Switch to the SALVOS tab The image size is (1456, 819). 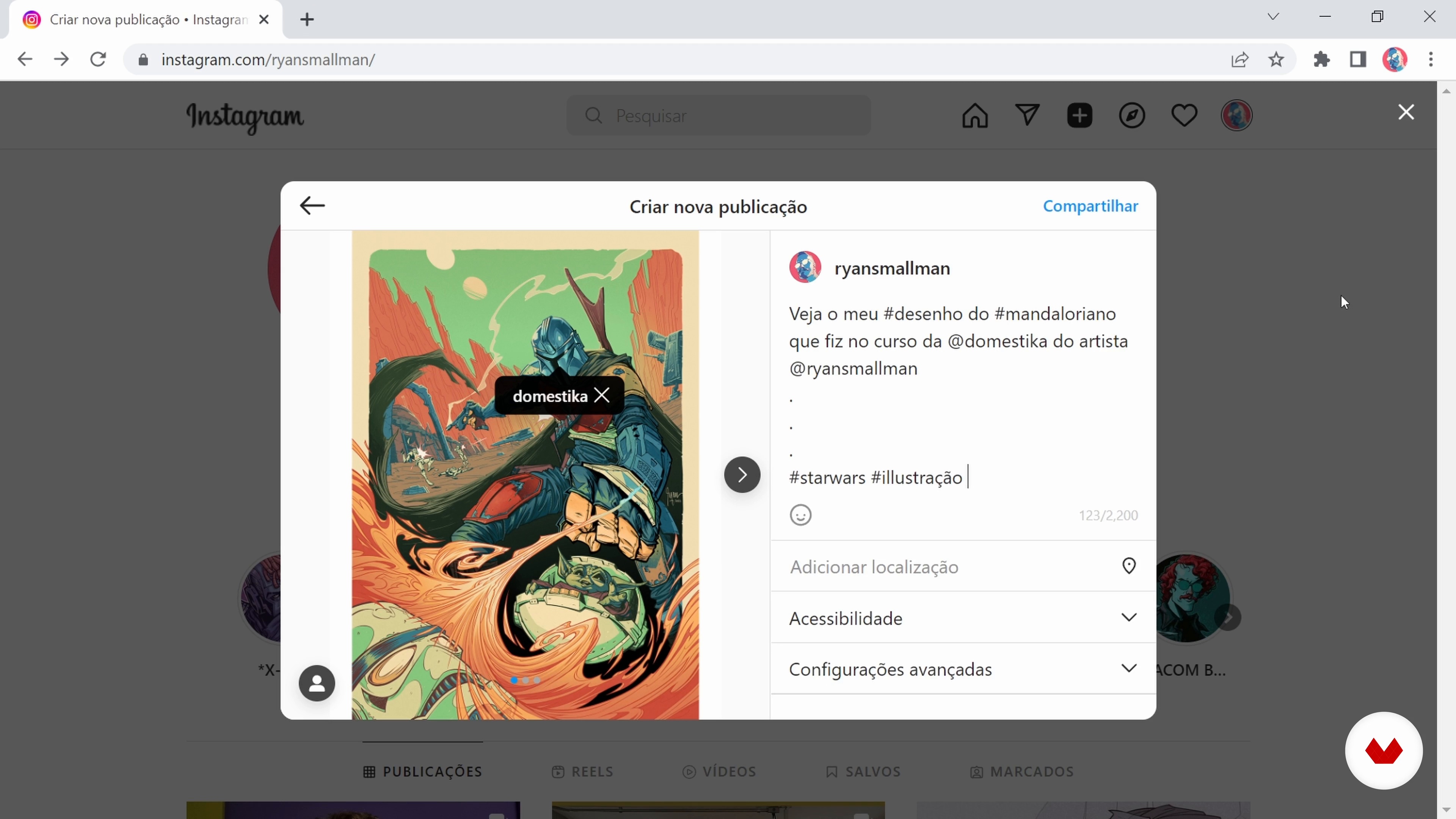coord(863,772)
